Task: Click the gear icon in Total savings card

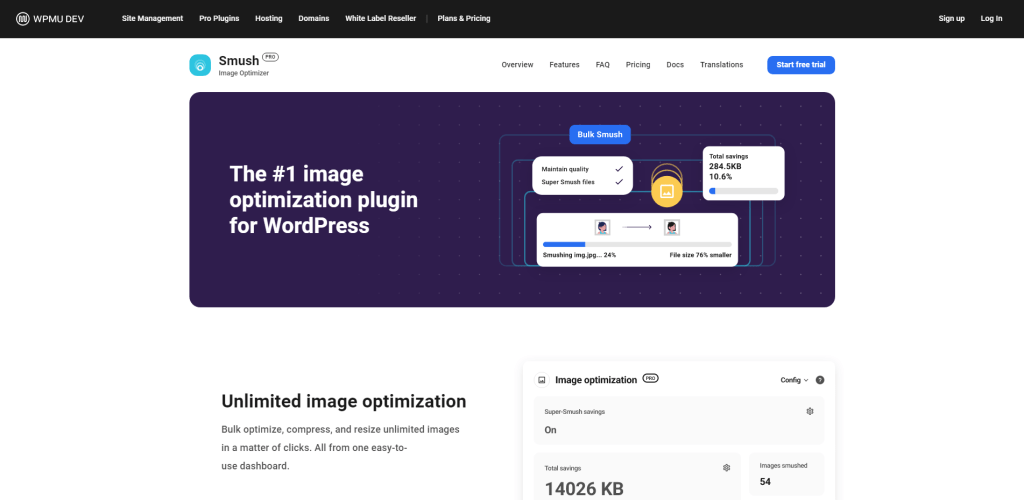Action: [726, 467]
